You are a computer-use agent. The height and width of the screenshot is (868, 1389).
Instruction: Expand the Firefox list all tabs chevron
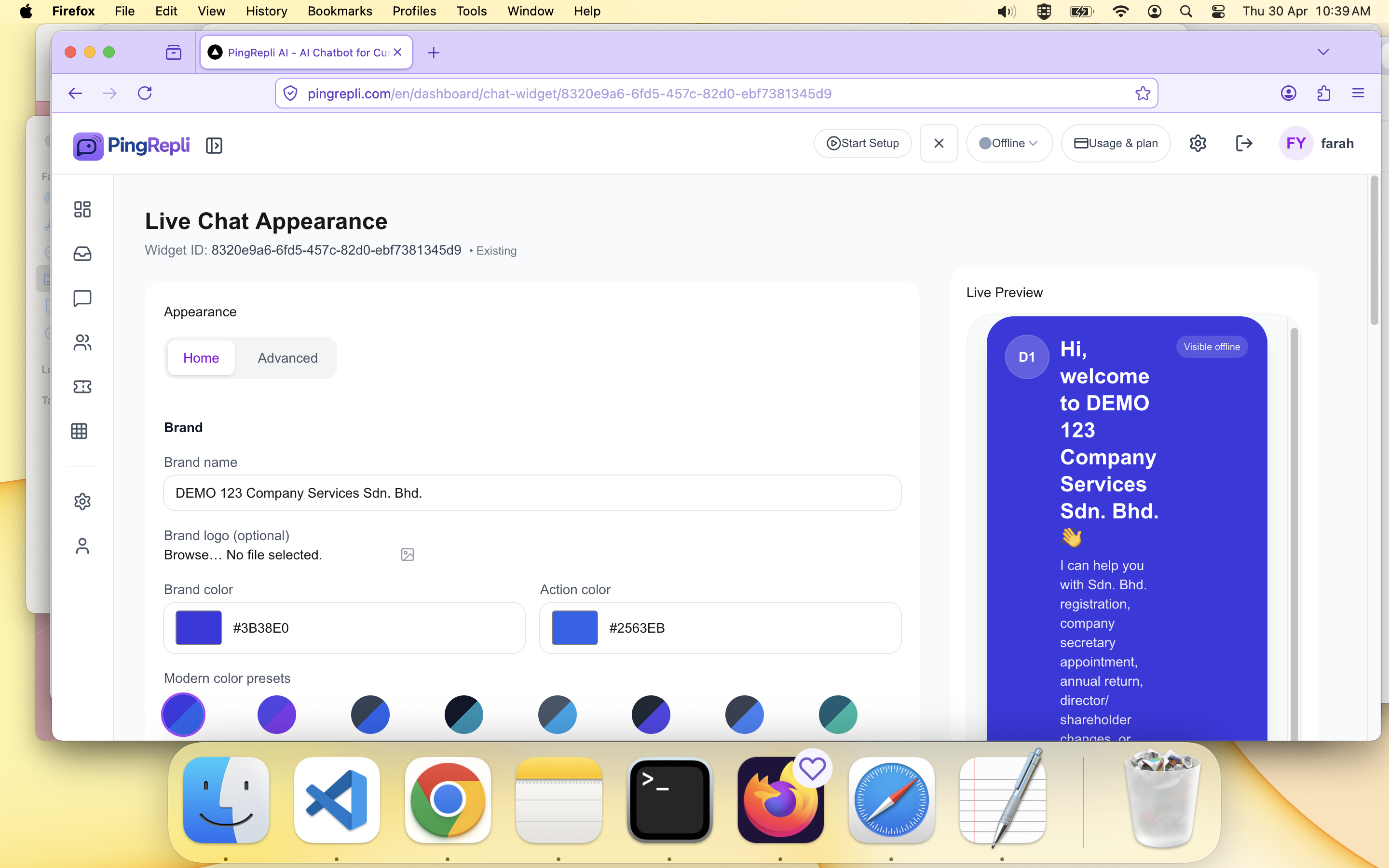pyautogui.click(x=1323, y=52)
